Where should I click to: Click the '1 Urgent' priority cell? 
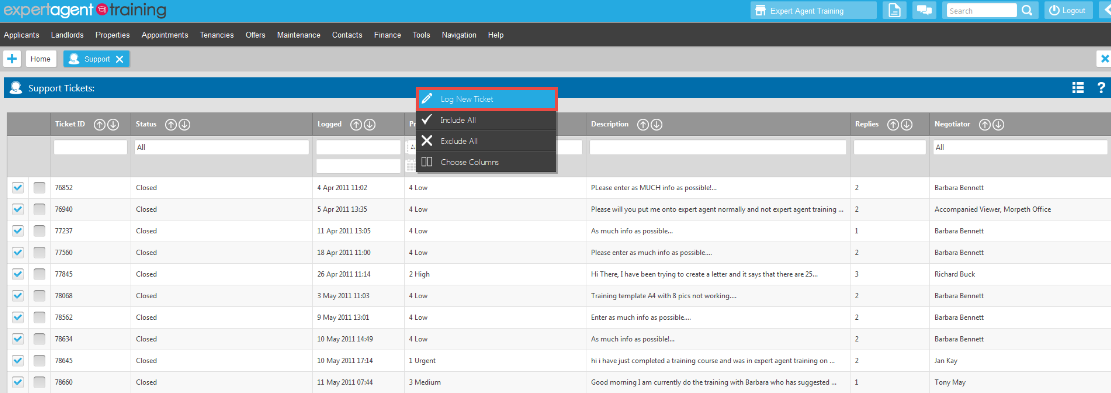422,360
